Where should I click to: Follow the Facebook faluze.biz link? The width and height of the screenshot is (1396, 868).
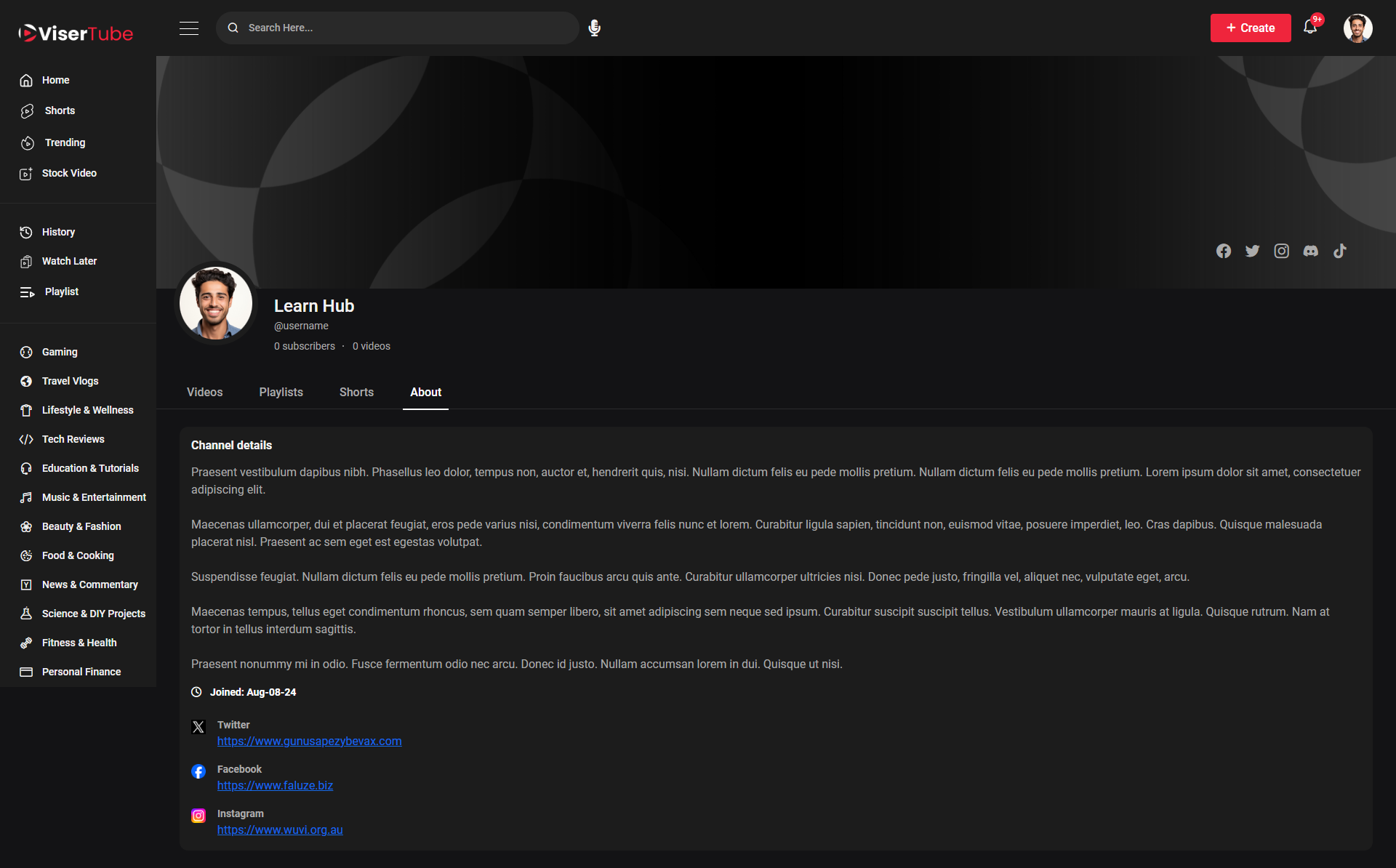275,785
